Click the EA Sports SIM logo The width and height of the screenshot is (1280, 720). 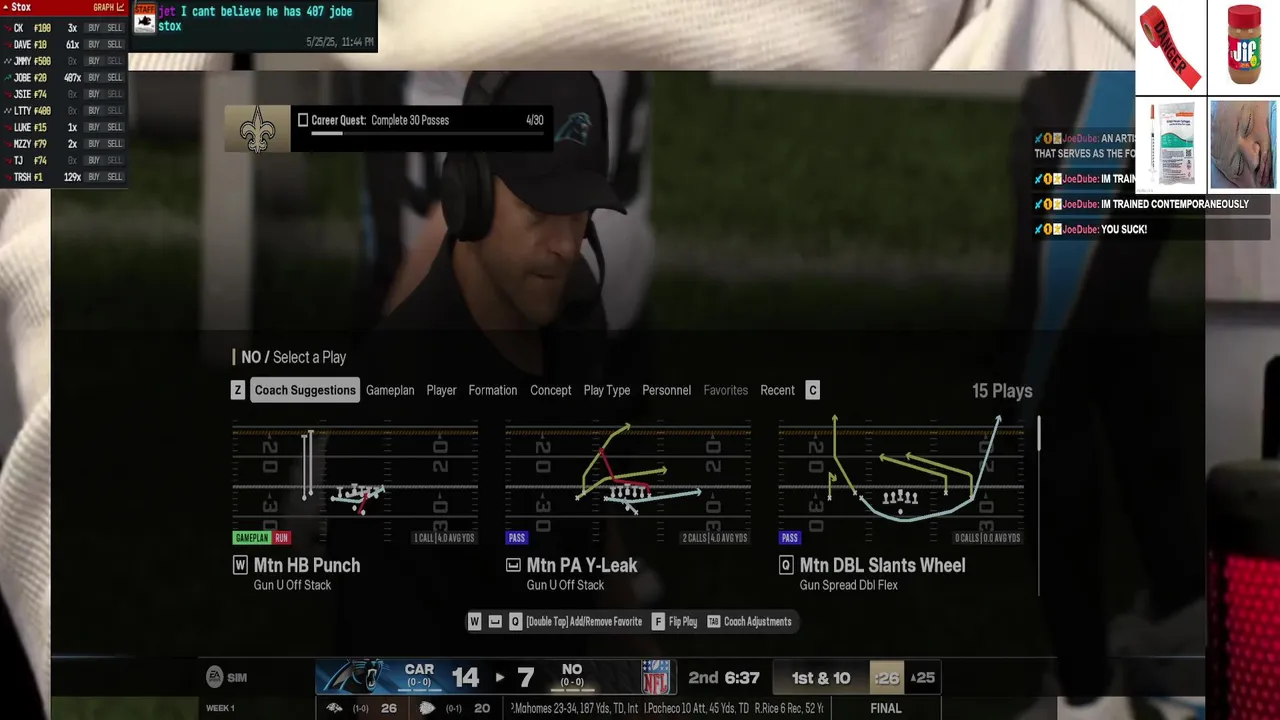tap(226, 677)
